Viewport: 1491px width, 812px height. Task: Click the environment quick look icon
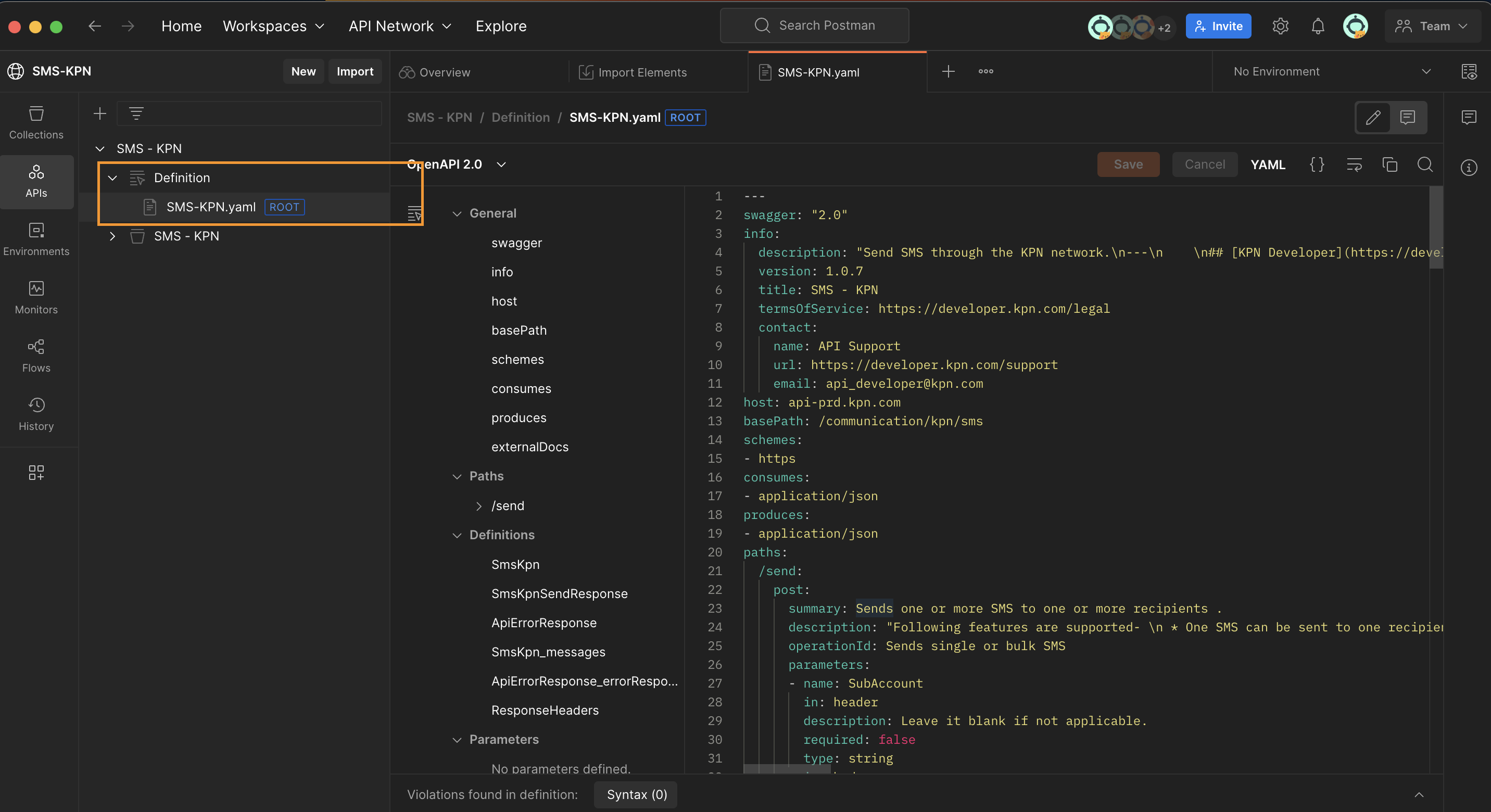1469,72
